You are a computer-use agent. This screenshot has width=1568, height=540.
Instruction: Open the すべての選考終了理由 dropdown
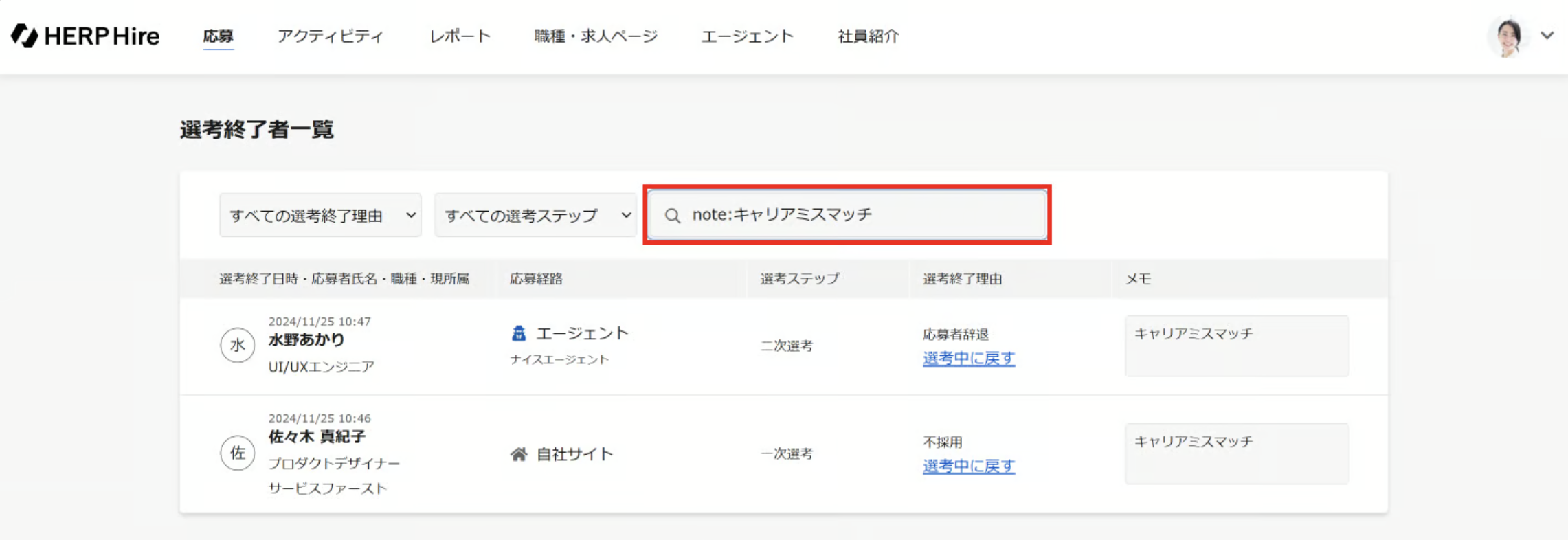point(320,216)
